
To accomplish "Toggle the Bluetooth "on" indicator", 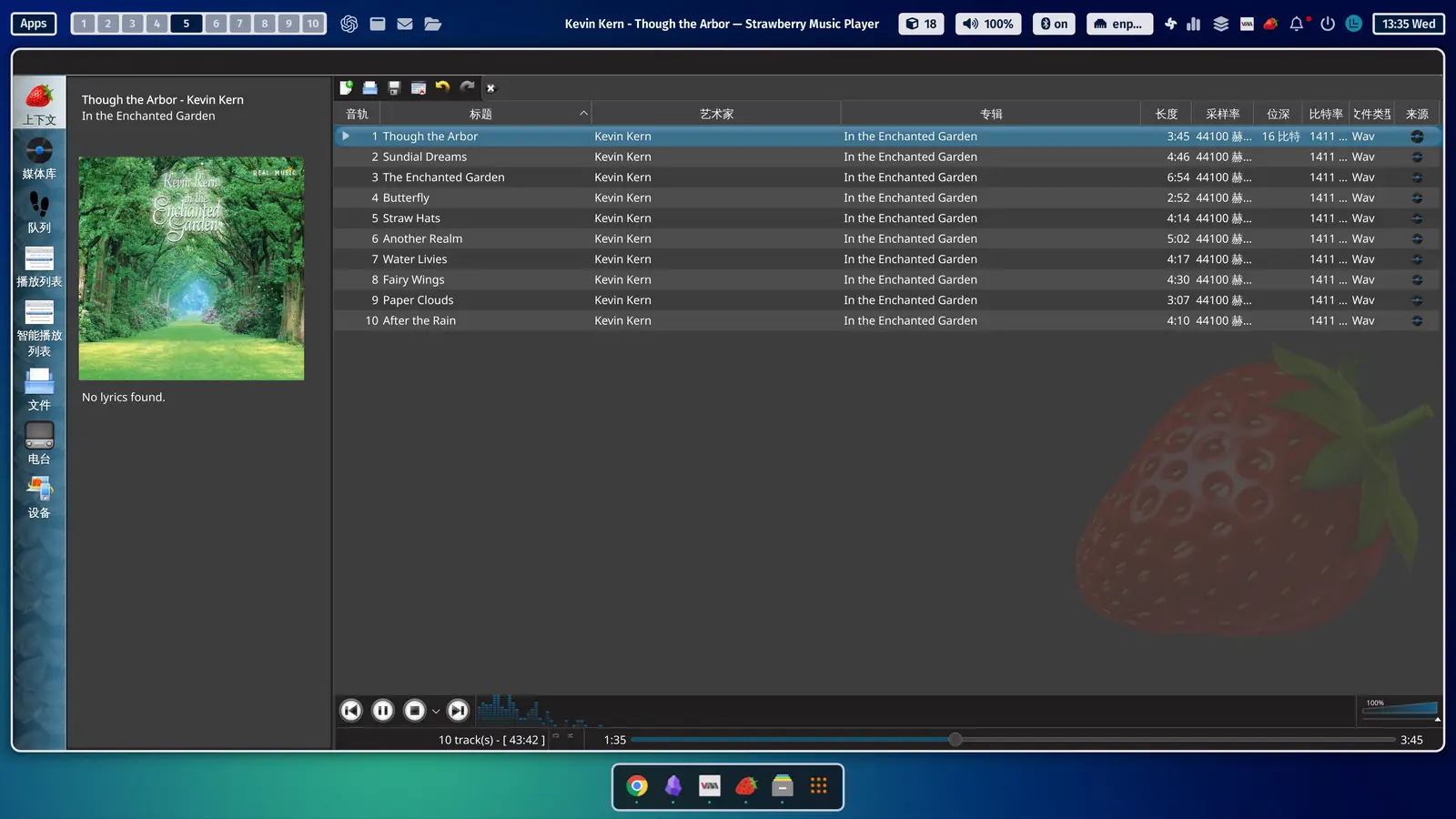I will (x=1055, y=24).
